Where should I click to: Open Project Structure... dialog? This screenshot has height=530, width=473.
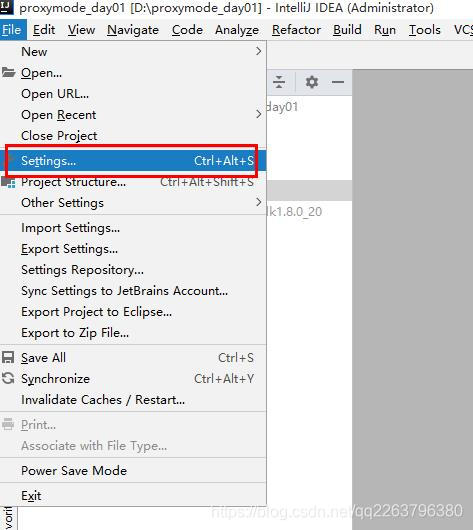133,182
